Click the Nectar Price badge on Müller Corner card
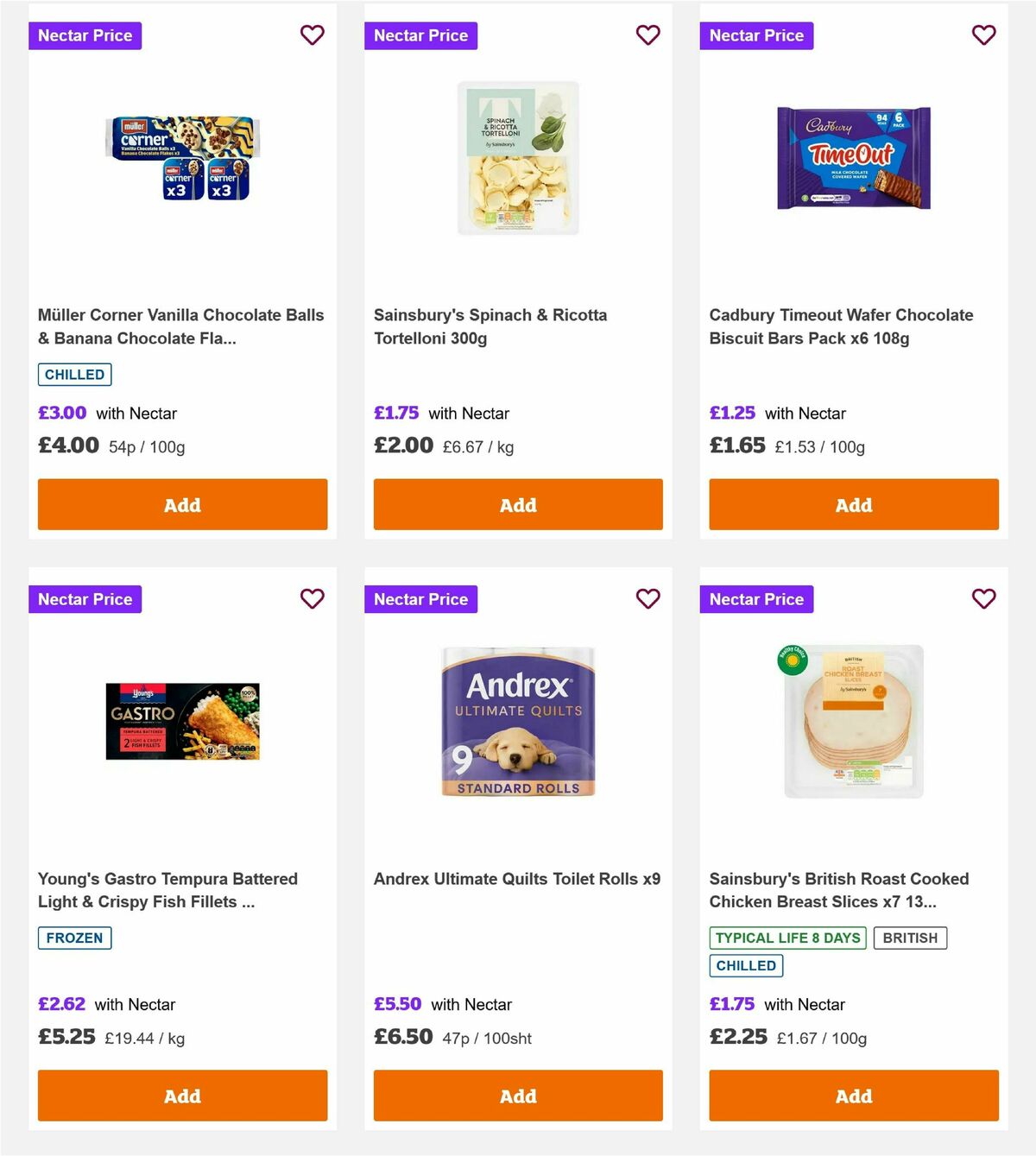This screenshot has height=1156, width=1036. [85, 35]
